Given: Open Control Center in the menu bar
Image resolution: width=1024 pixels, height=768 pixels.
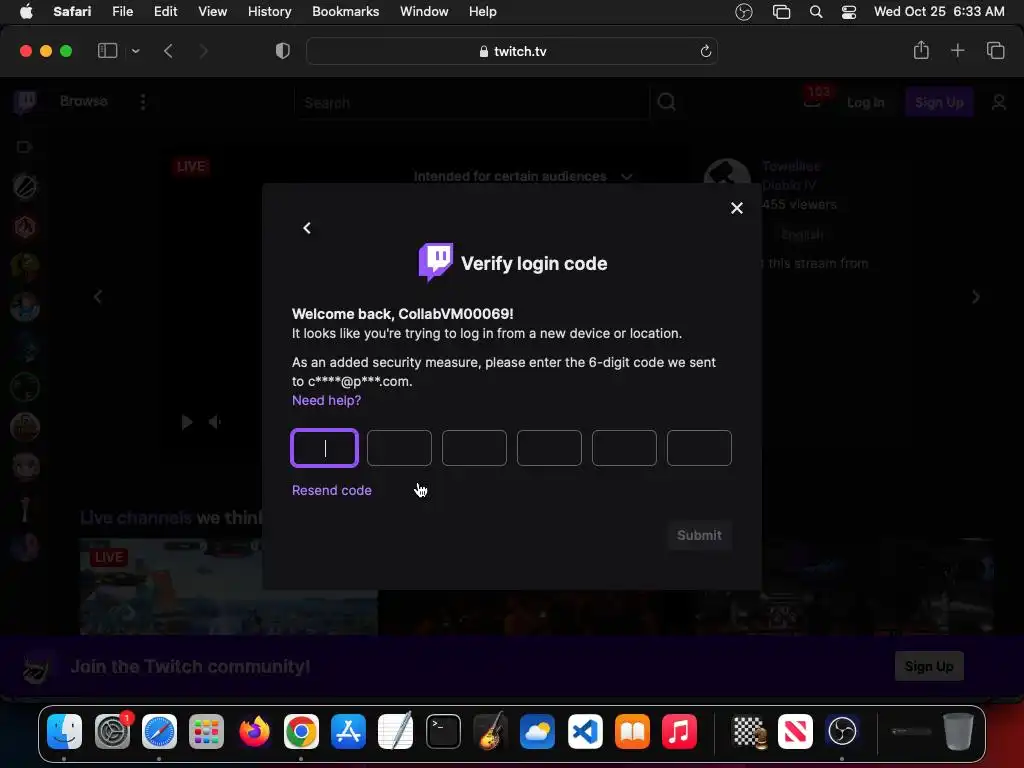Looking at the screenshot, I should (x=848, y=12).
